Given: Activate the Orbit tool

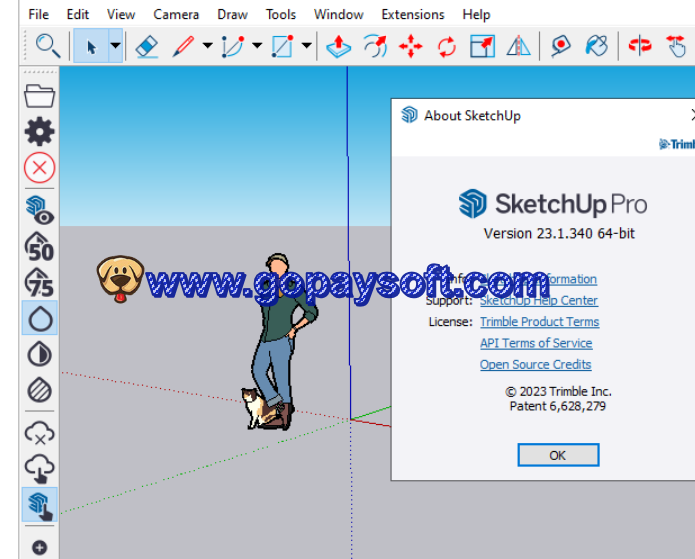Looking at the screenshot, I should 640,46.
